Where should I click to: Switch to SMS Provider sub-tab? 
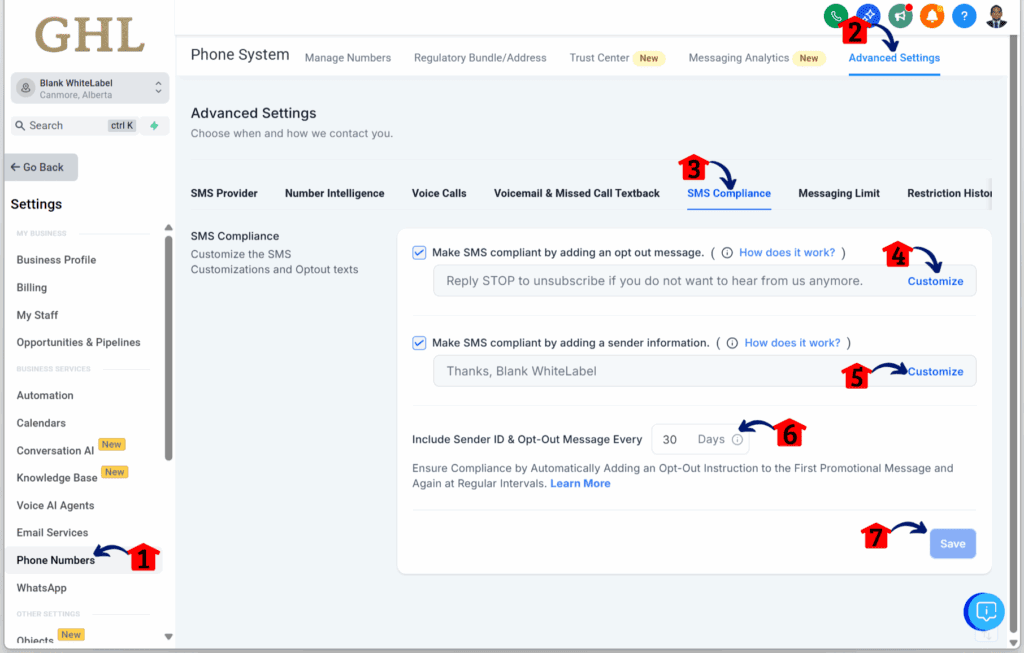(224, 193)
